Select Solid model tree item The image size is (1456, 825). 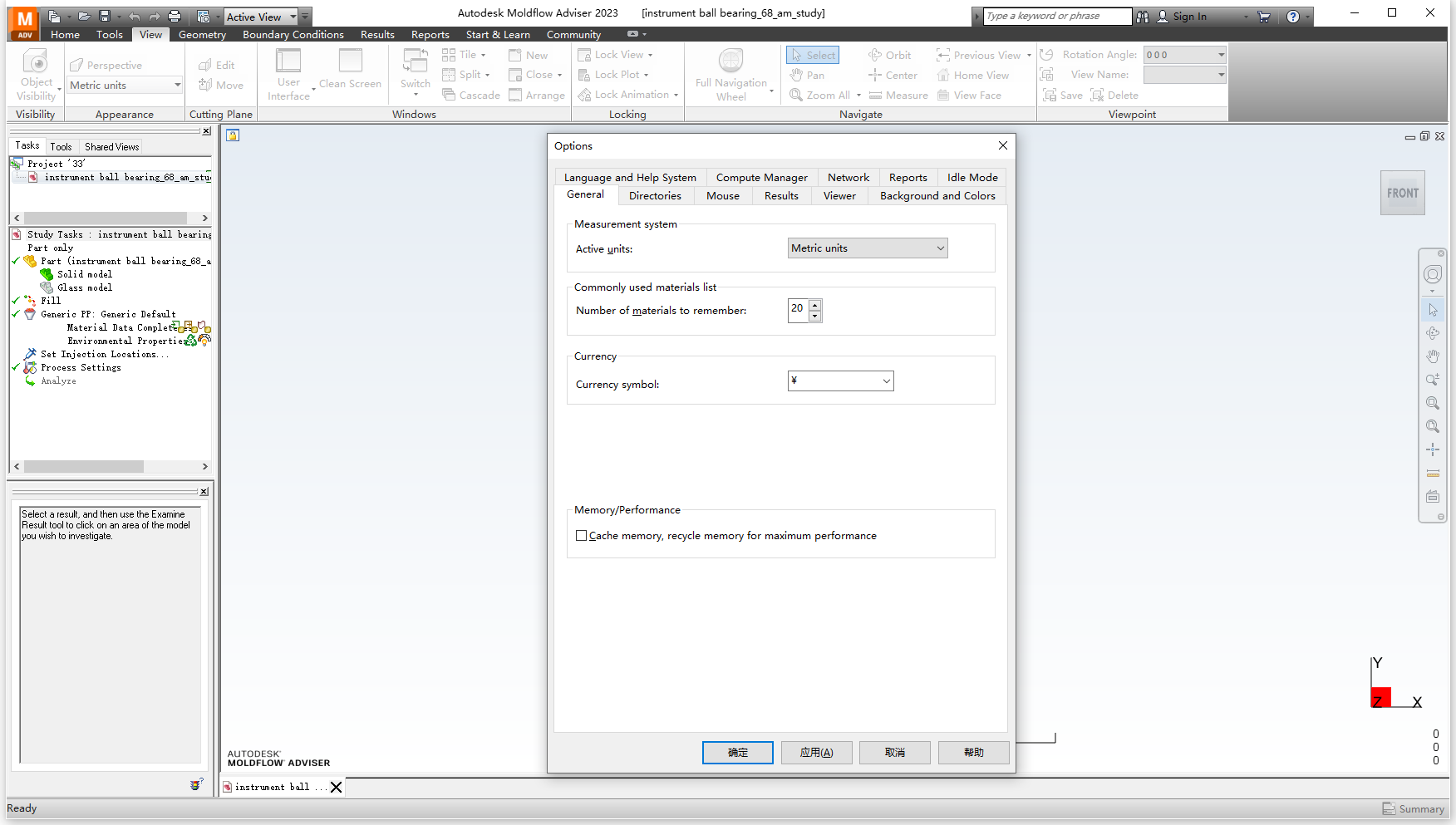coord(84,274)
